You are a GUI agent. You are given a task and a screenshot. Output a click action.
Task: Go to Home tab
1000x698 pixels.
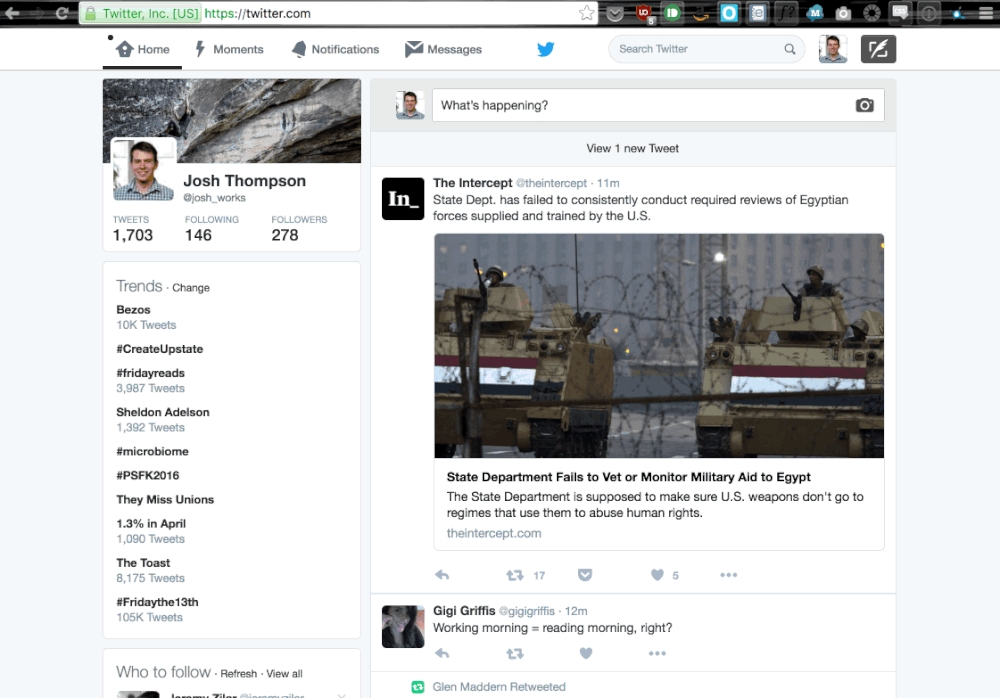click(143, 49)
